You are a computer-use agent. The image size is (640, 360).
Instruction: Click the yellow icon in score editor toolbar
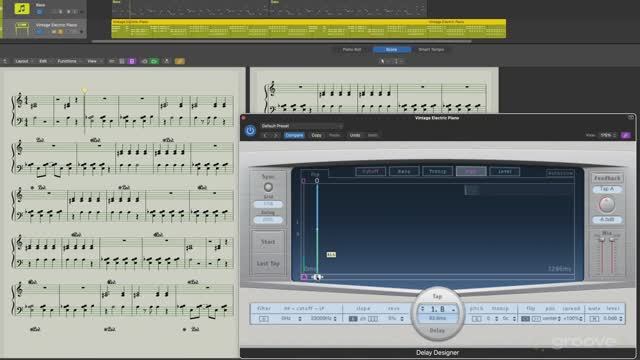point(180,61)
